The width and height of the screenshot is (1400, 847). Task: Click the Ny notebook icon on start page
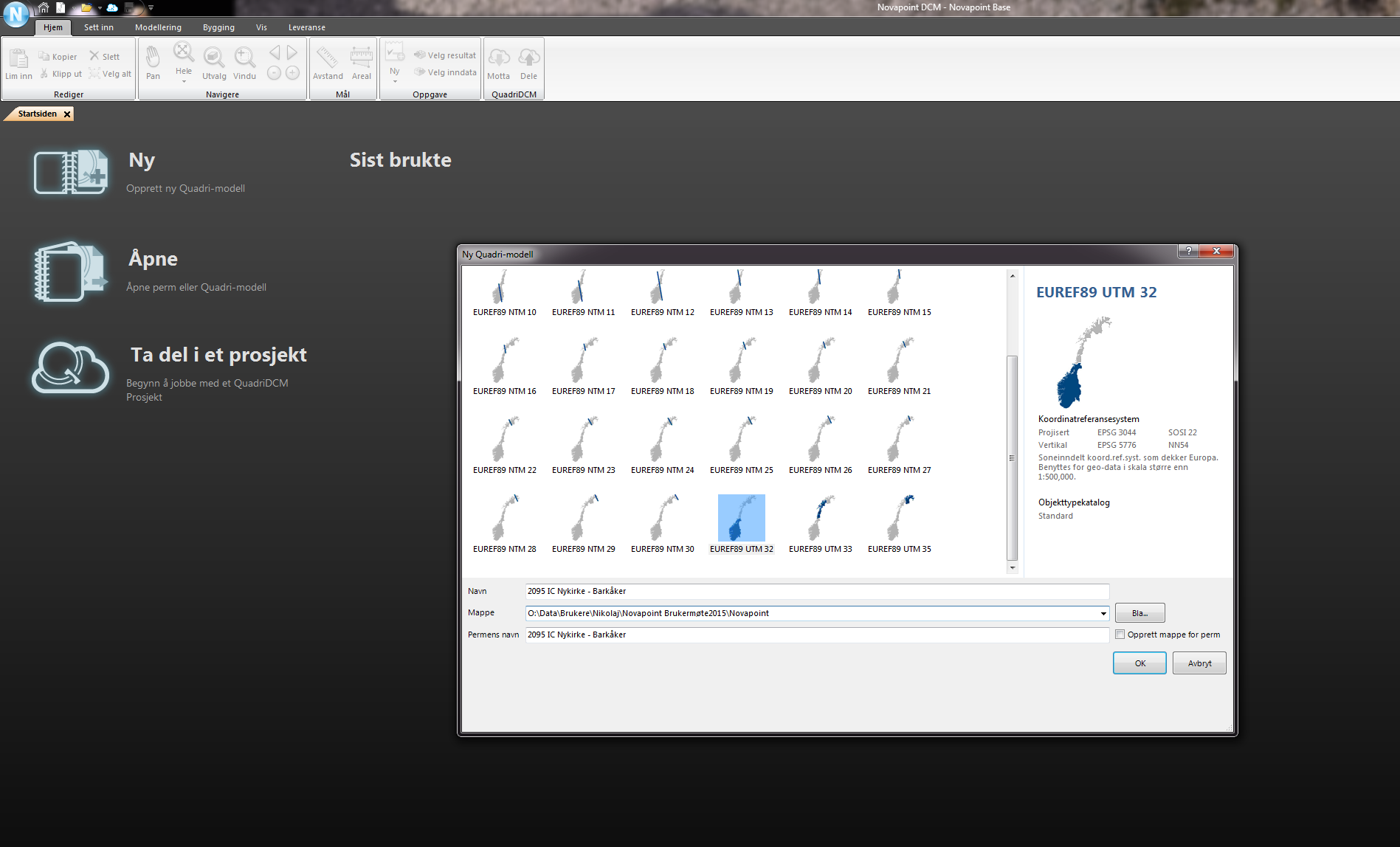click(72, 171)
